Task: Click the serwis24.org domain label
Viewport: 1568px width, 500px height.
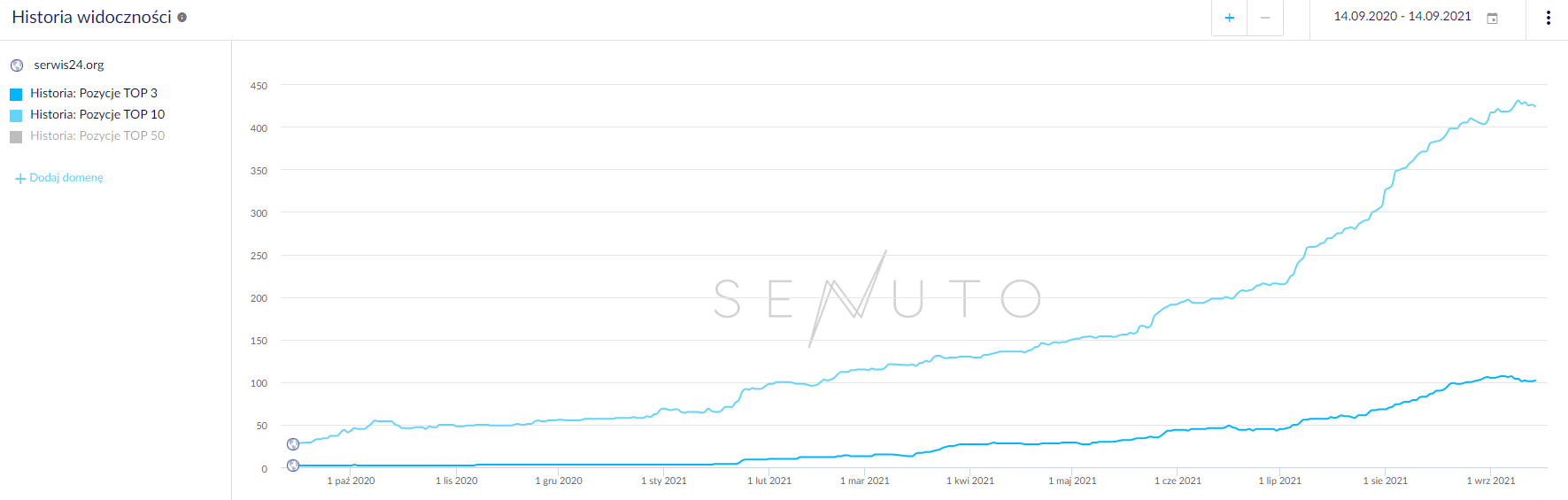Action: click(69, 65)
